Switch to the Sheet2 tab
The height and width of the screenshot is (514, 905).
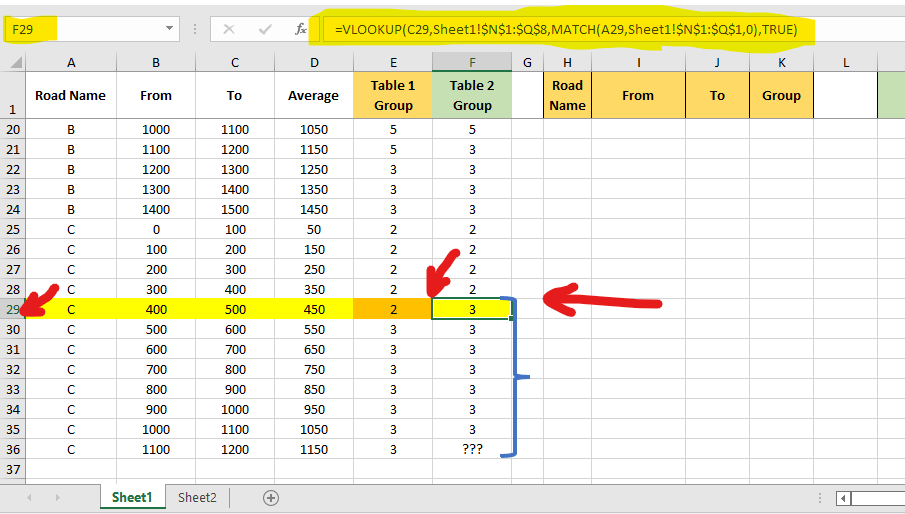tap(197, 497)
